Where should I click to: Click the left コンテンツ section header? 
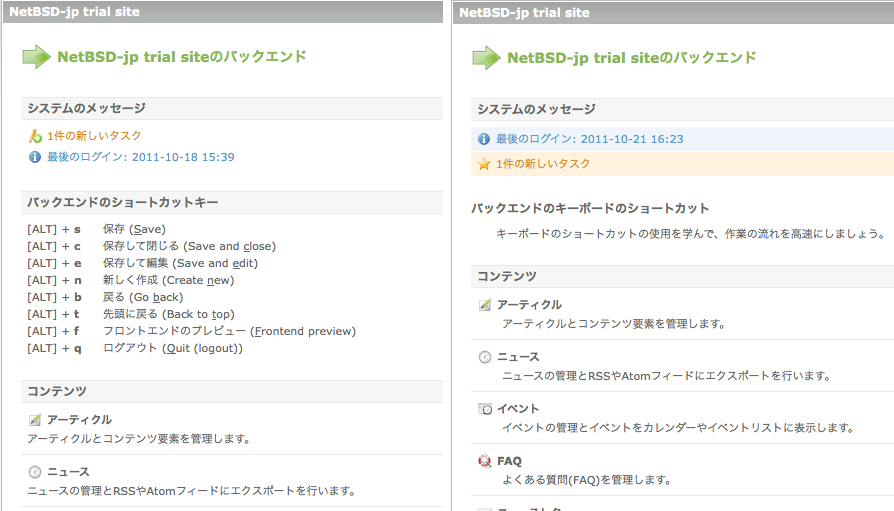tap(232, 392)
